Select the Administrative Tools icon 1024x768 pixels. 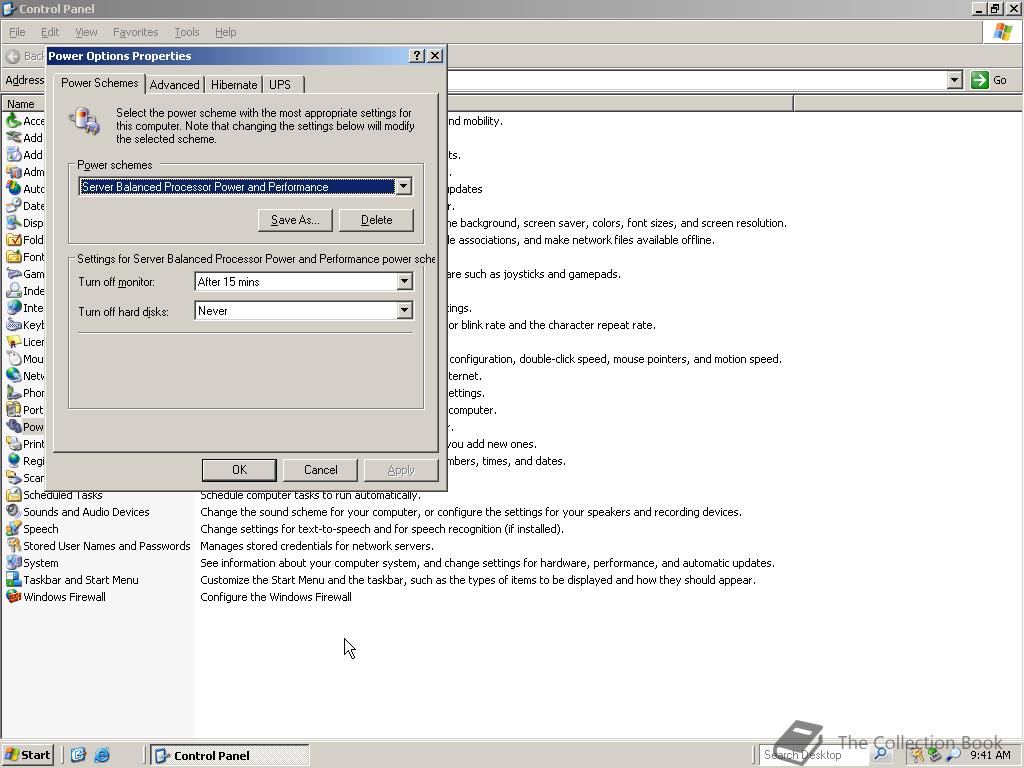click(x=14, y=172)
